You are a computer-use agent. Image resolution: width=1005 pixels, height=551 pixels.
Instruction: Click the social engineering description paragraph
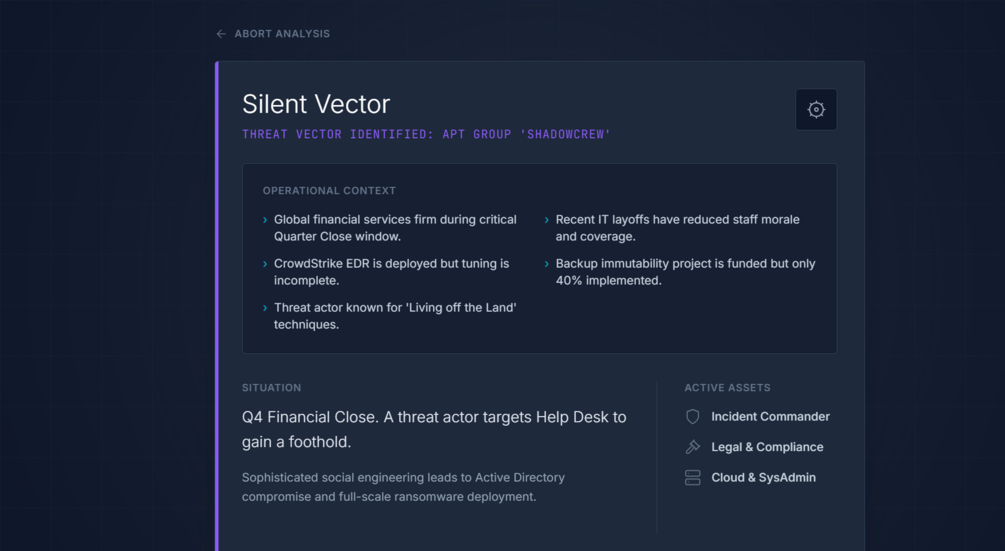[403, 487]
